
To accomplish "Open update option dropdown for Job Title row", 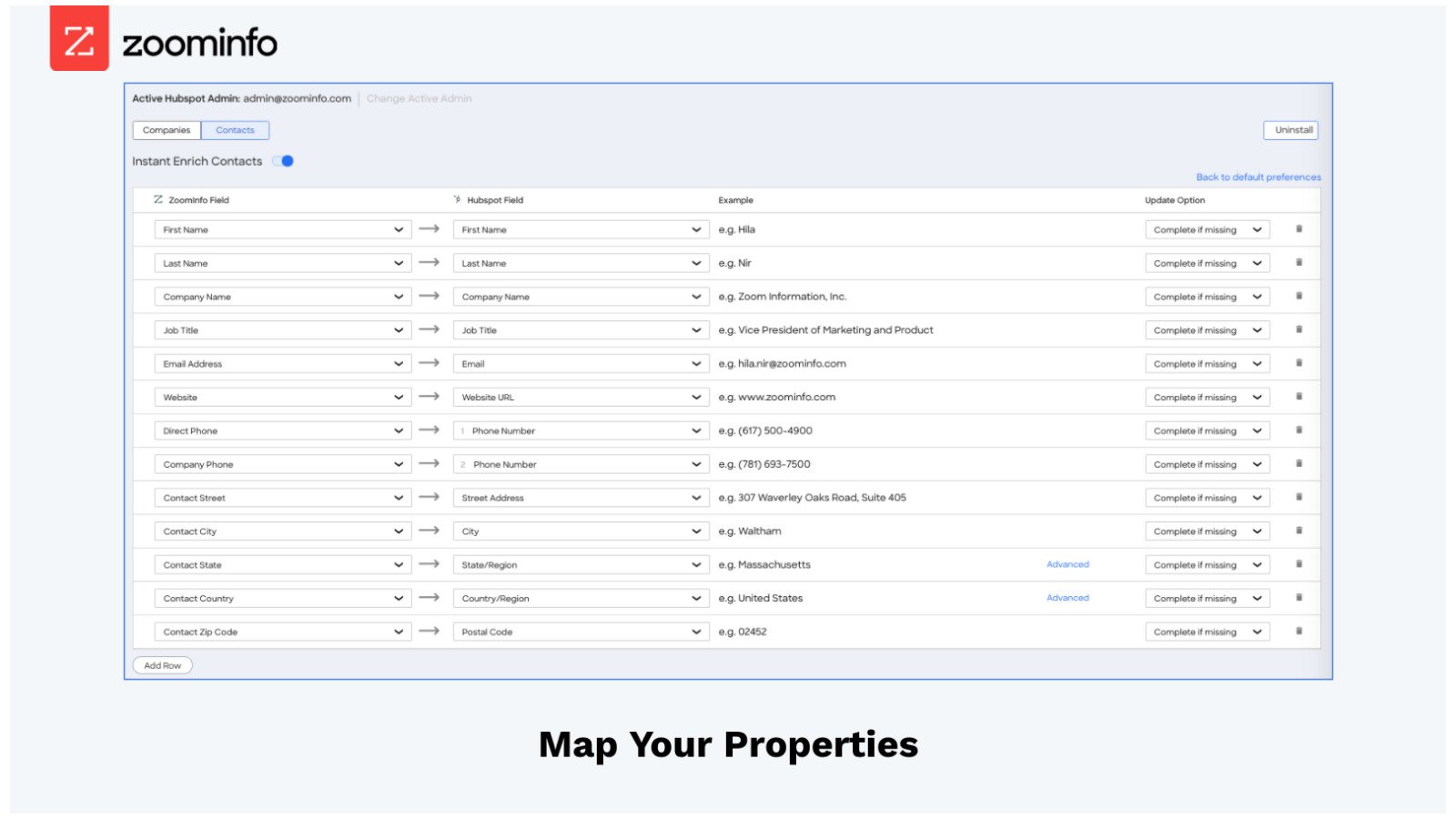I will coord(1207,330).
